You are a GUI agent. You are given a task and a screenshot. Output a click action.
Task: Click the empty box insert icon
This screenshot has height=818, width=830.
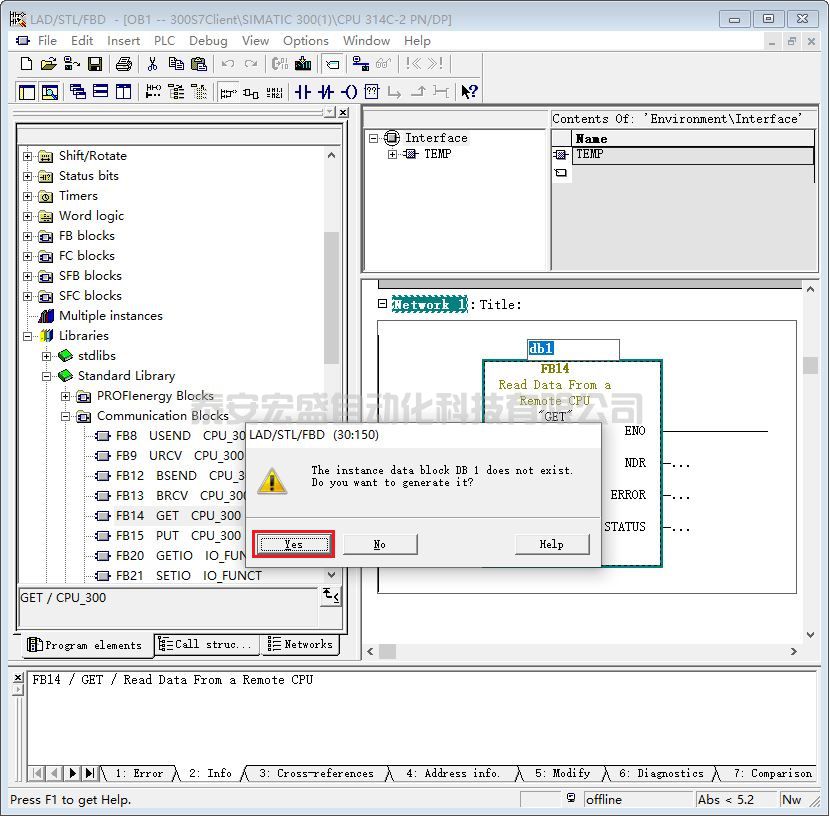pos(371,92)
